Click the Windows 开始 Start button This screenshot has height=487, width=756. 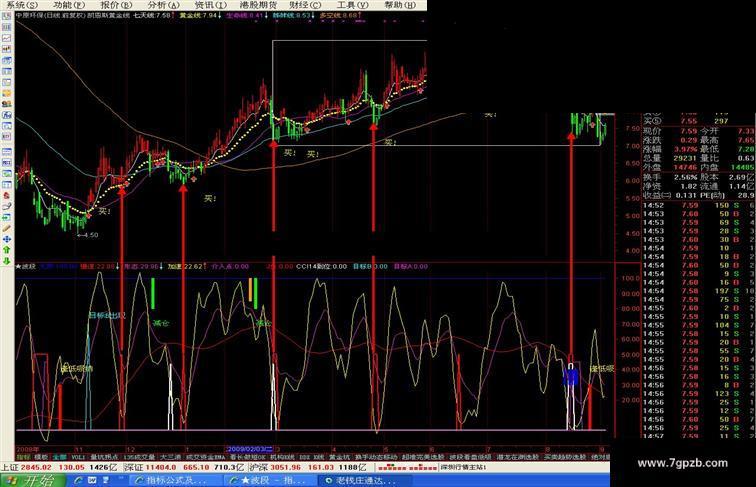click(33, 480)
